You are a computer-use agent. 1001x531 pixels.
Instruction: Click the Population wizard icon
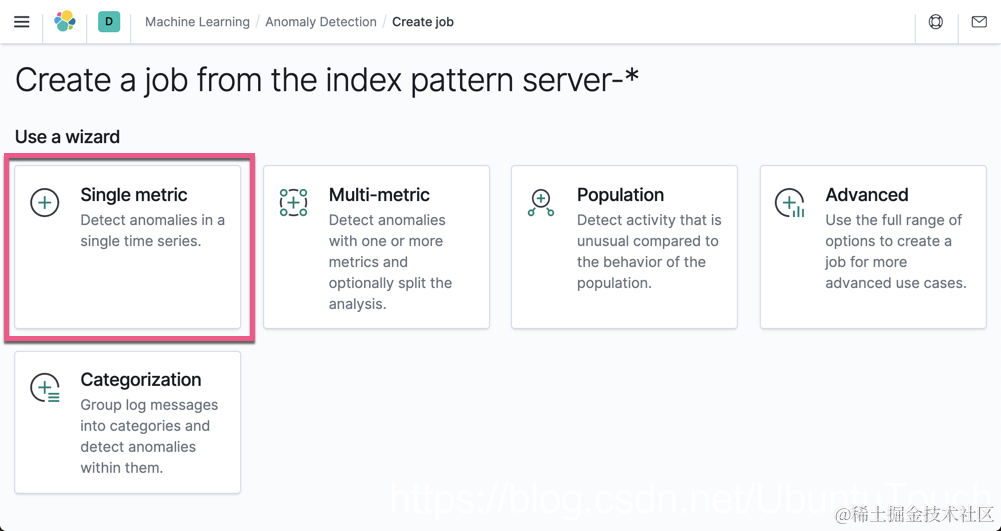pyautogui.click(x=541, y=203)
